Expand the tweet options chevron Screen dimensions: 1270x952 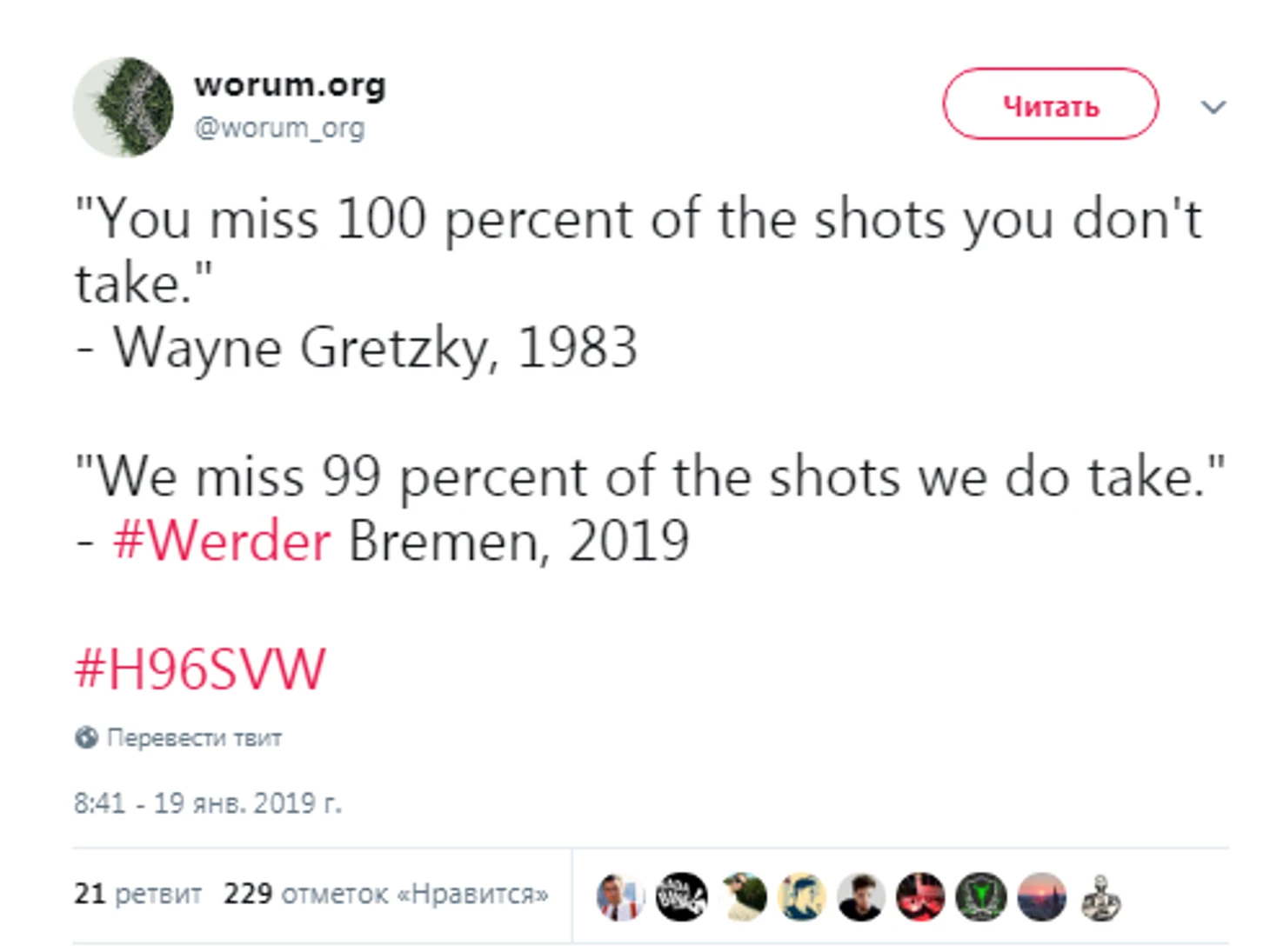(1213, 107)
